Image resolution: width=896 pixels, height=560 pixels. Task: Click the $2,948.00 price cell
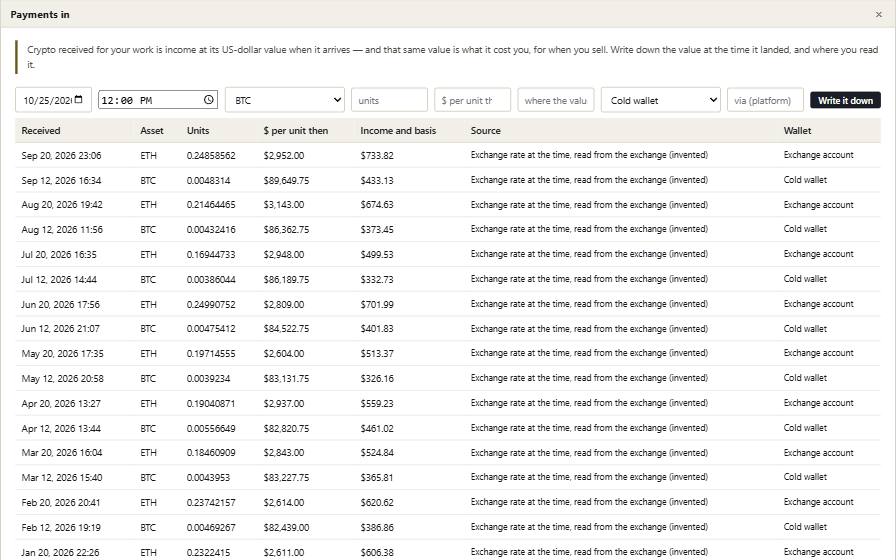point(283,254)
